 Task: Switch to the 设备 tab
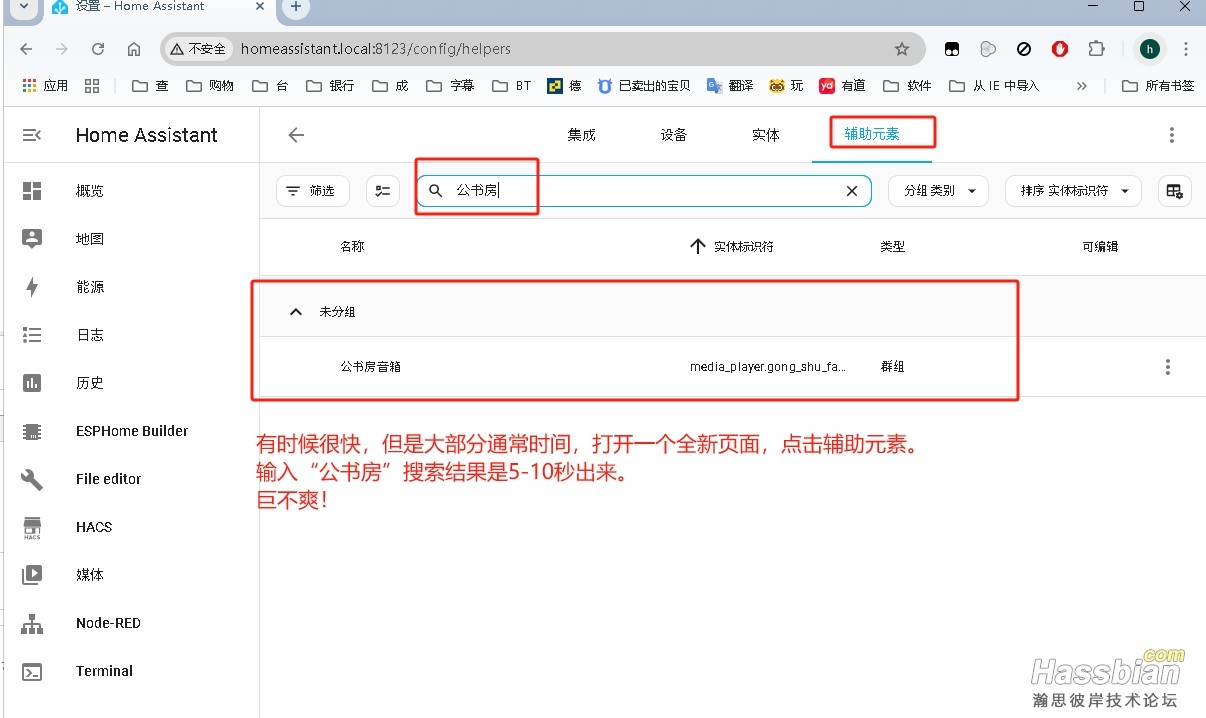pos(674,135)
